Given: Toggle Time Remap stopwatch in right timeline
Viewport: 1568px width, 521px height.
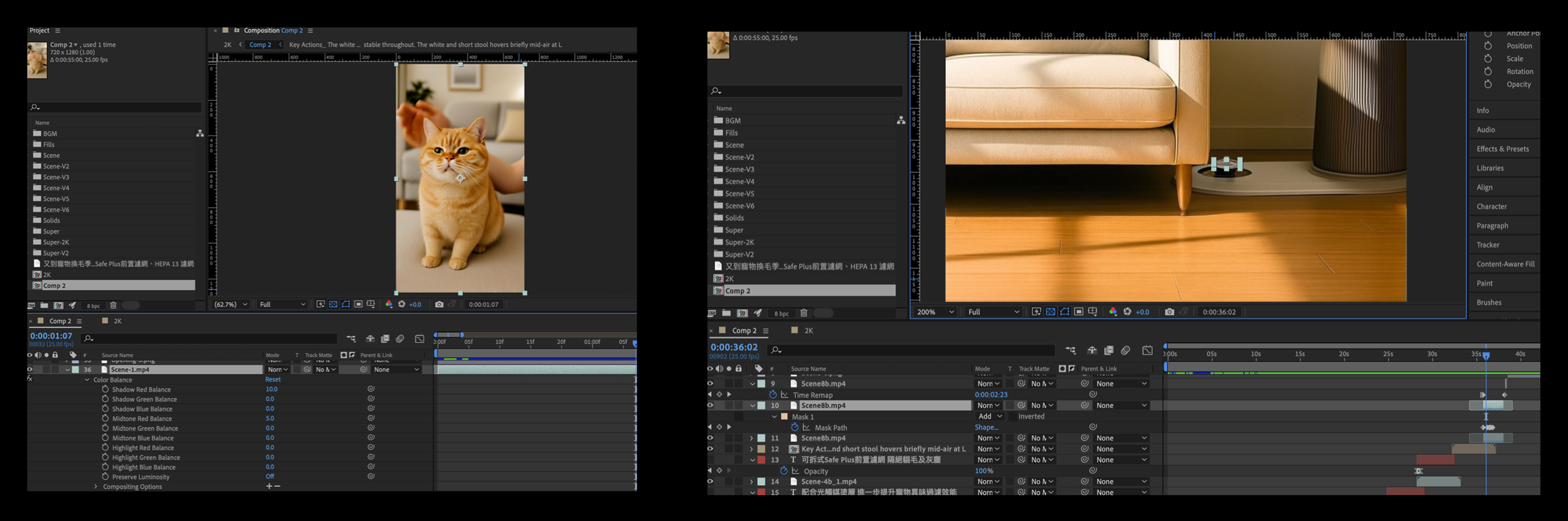Looking at the screenshot, I should 773,395.
